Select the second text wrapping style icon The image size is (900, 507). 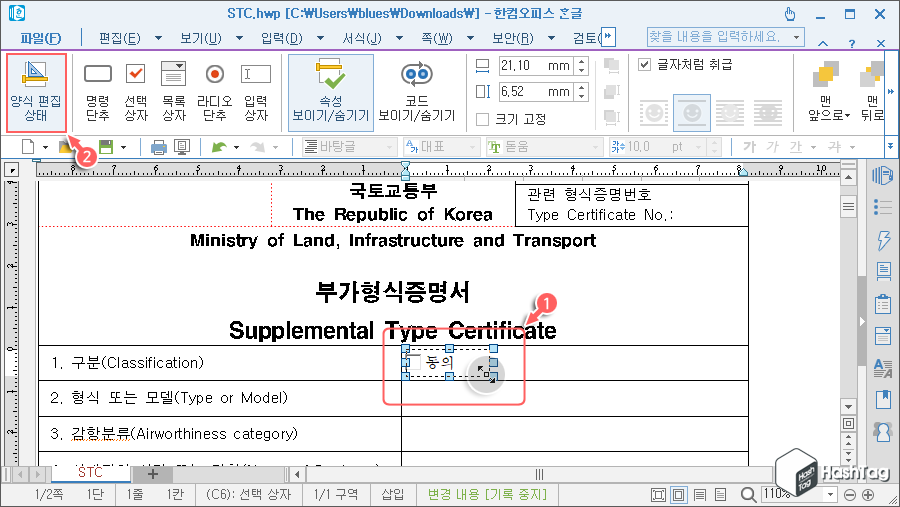click(x=692, y=113)
